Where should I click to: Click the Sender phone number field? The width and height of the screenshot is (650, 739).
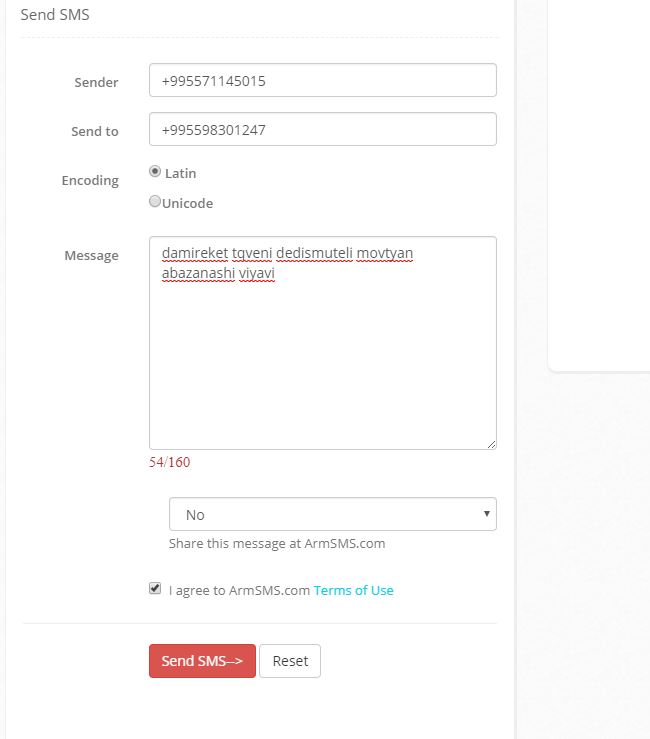click(322, 81)
